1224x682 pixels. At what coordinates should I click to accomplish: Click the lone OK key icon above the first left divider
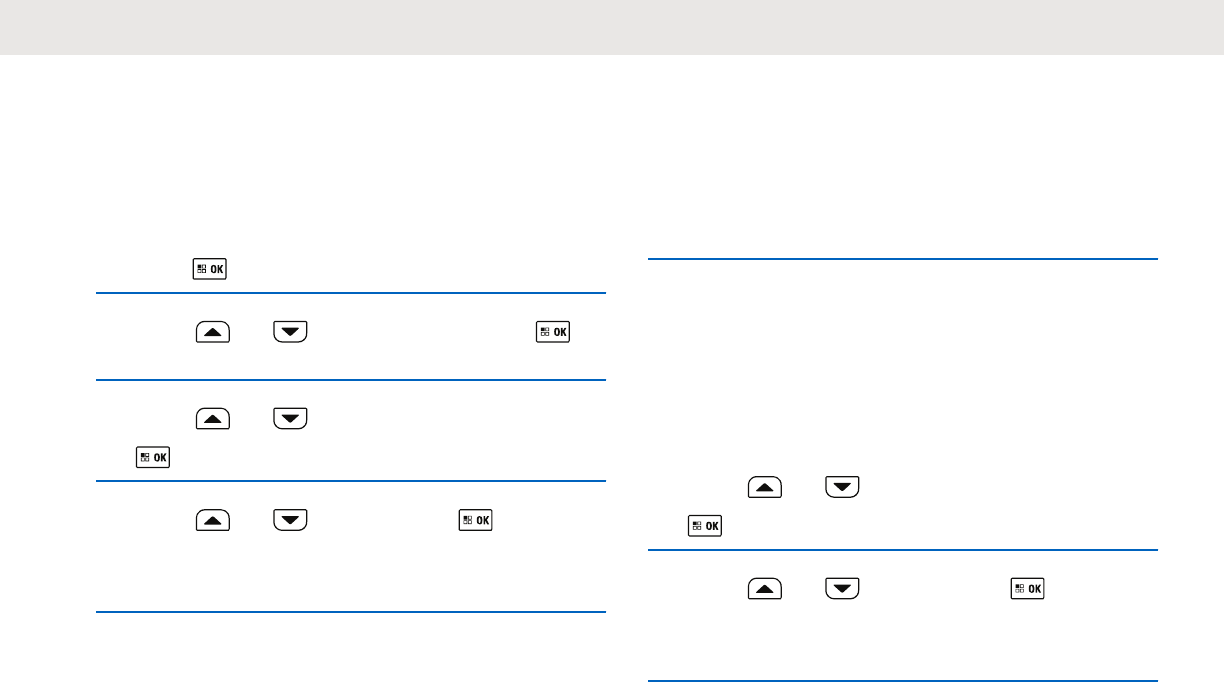(x=210, y=269)
